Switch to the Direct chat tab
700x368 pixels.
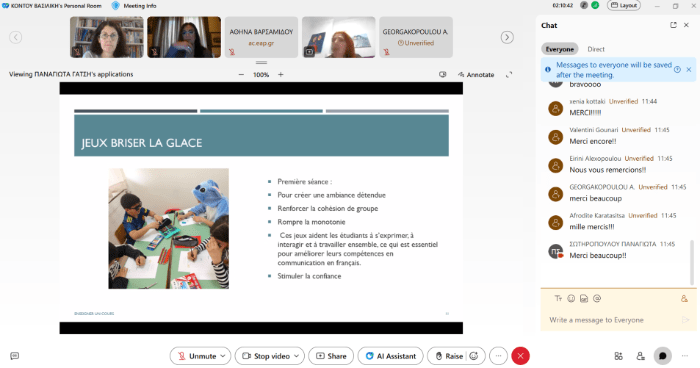[x=596, y=49]
